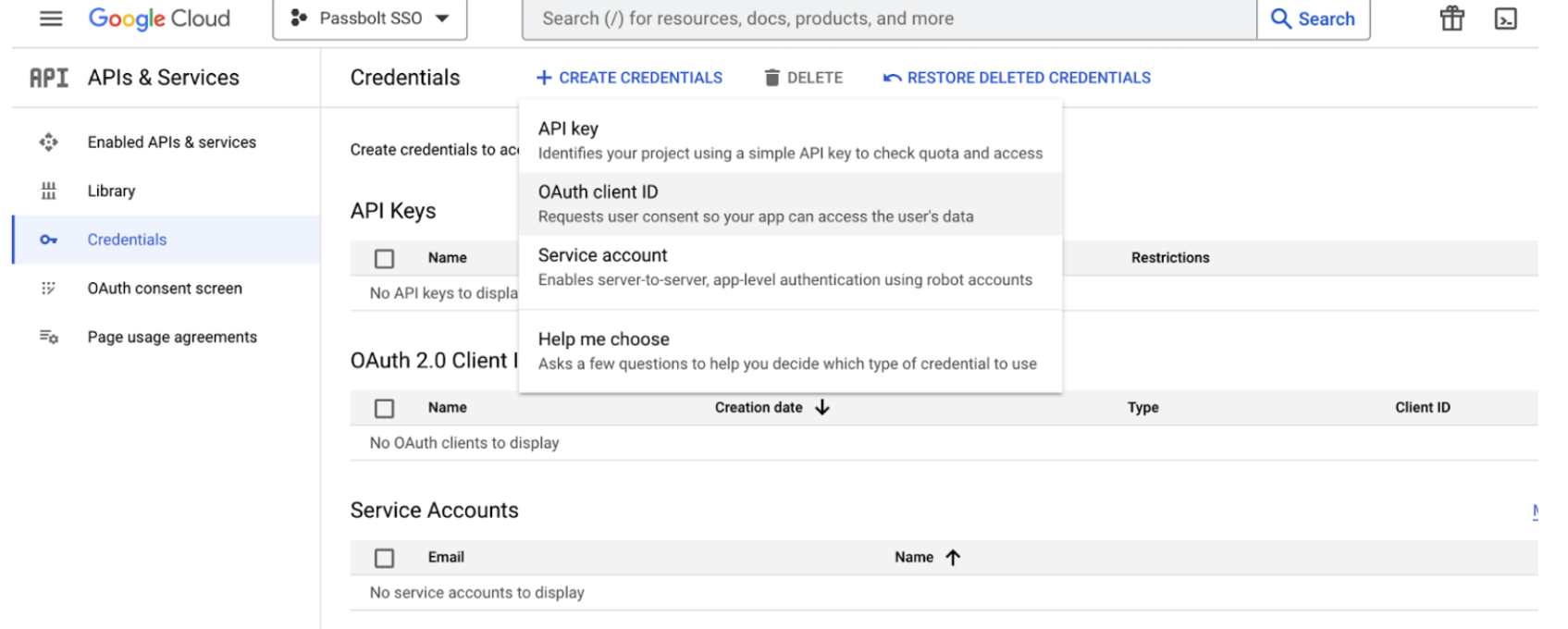Click RESTORE DELETED CREDENTIALS
The width and height of the screenshot is (1568, 629).
click(1018, 78)
